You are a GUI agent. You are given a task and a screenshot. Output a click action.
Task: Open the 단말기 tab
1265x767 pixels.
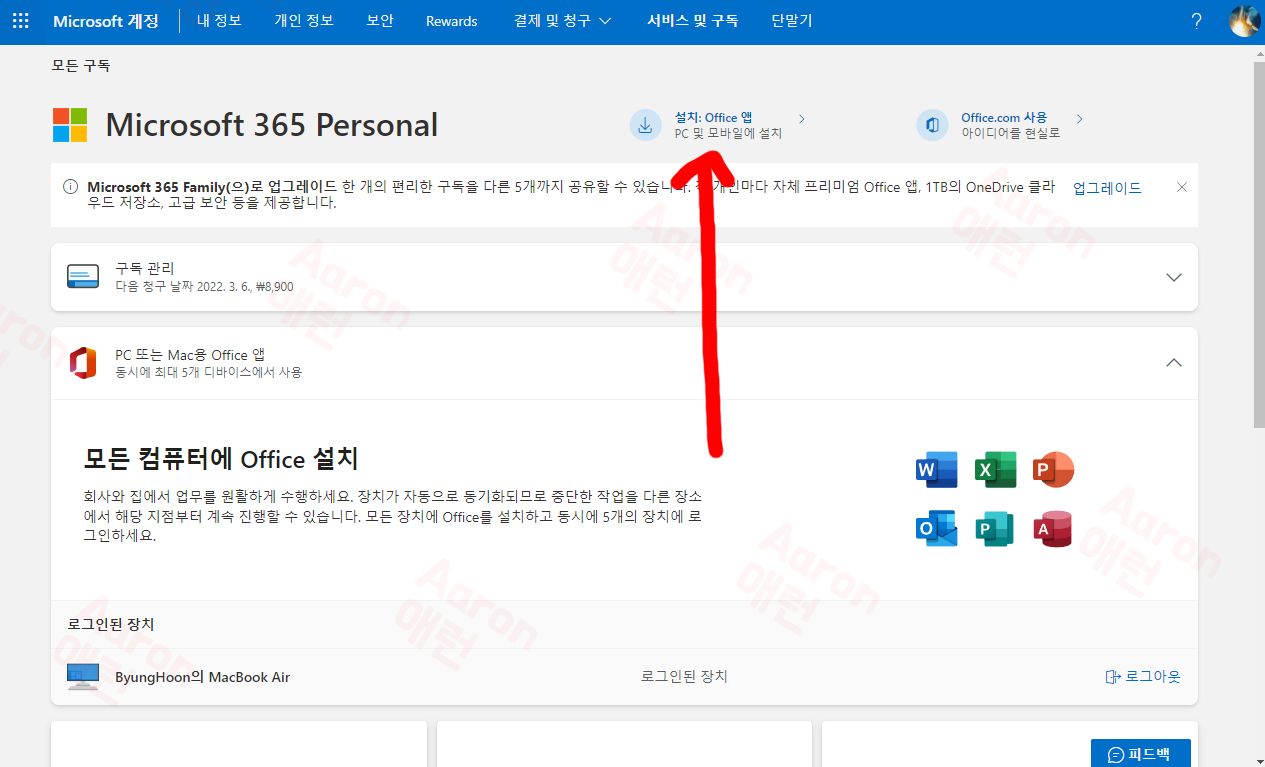(792, 21)
